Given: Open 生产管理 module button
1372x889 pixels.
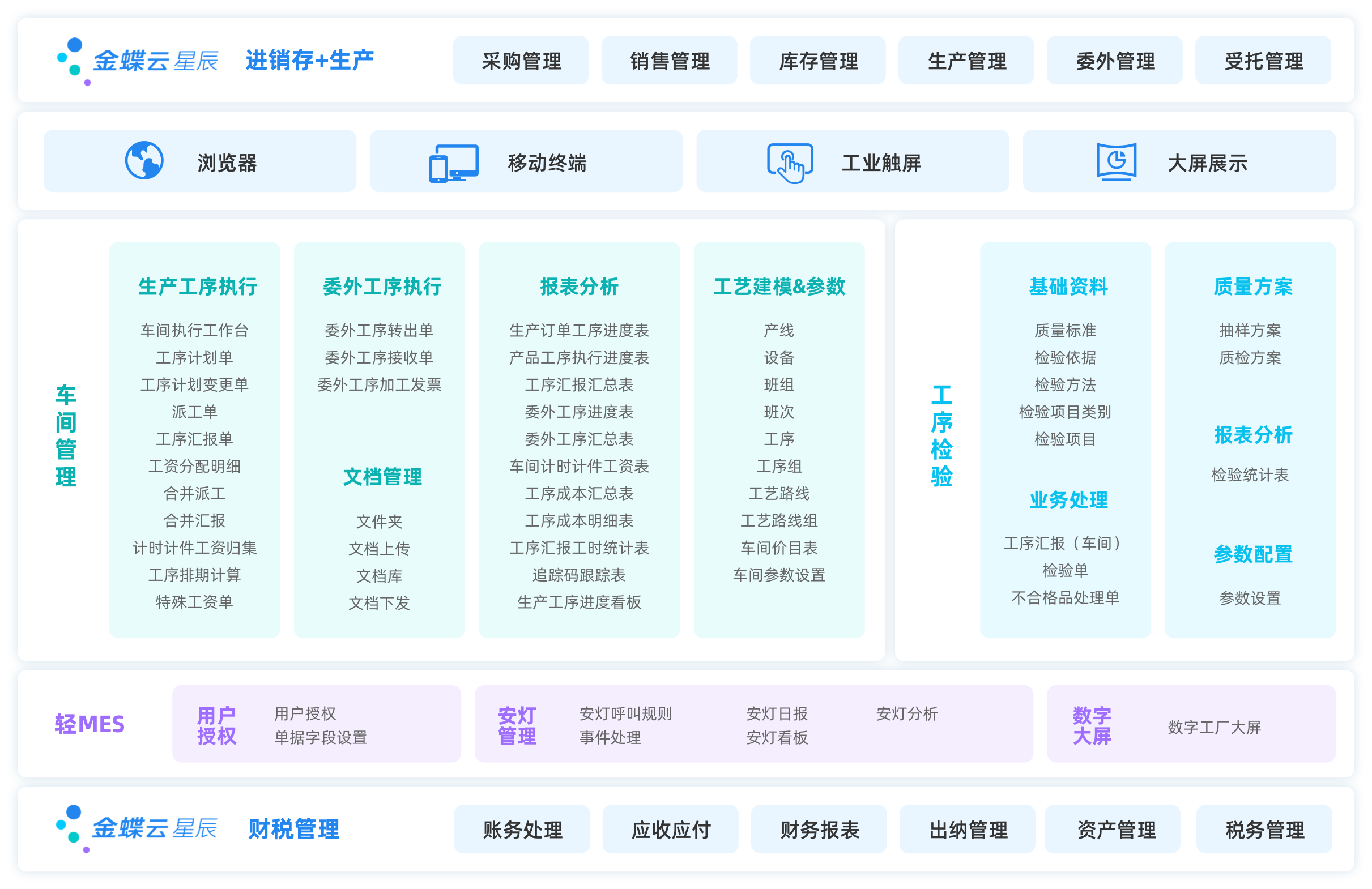Looking at the screenshot, I should 966,61.
